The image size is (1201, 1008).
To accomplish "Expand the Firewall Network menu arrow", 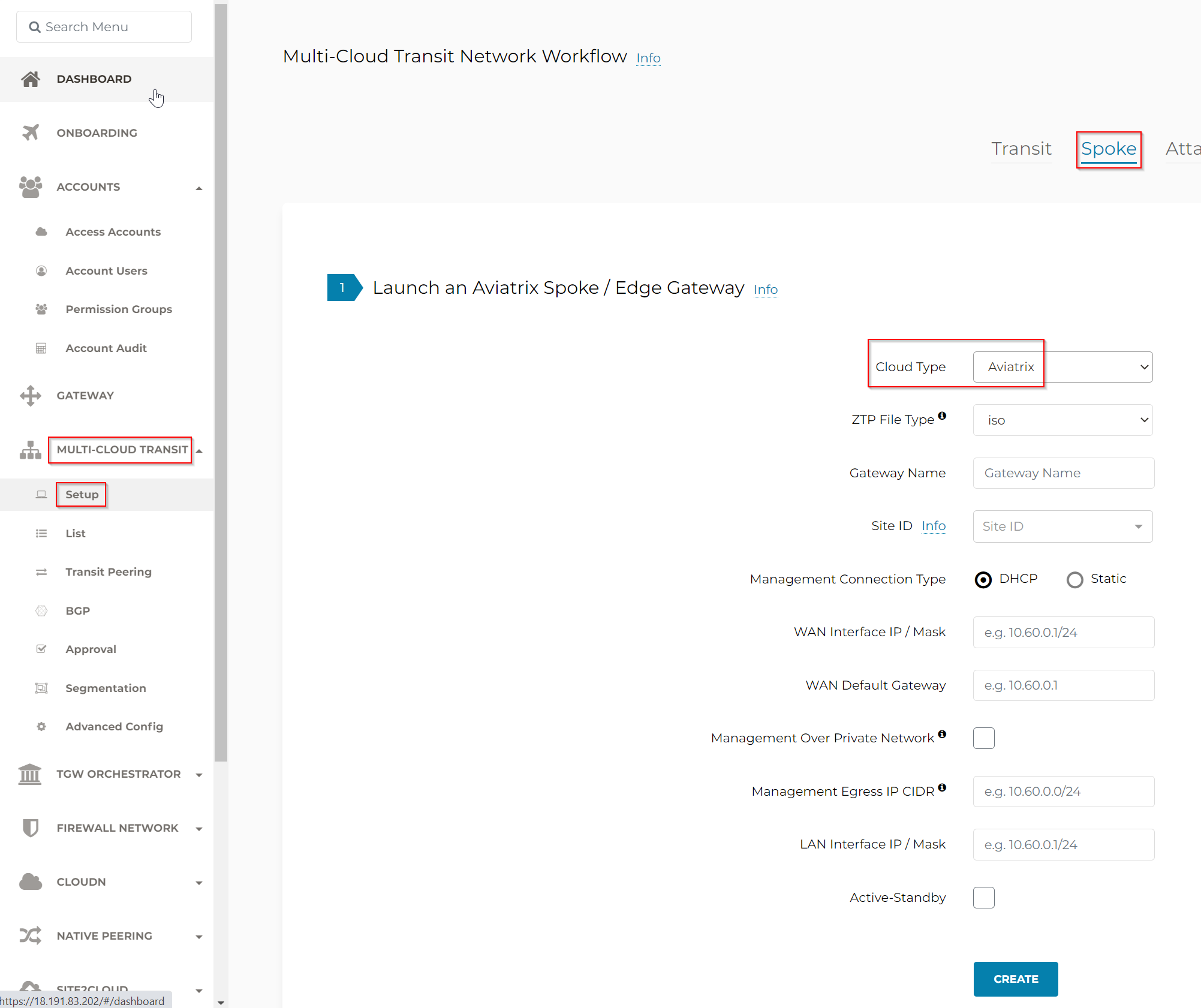I will (x=199, y=829).
